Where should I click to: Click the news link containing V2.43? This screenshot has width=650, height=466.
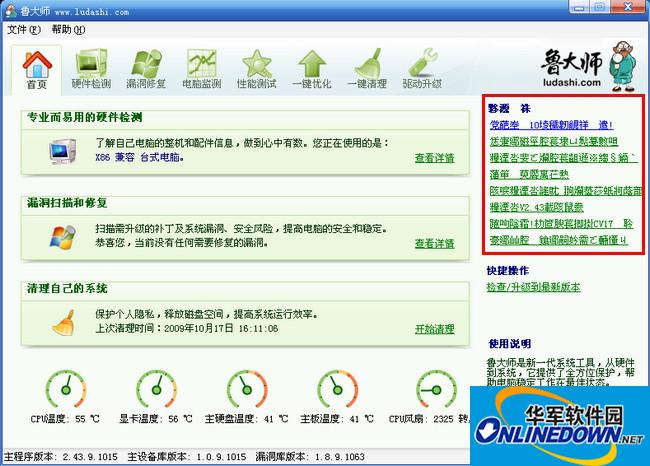tap(536, 207)
